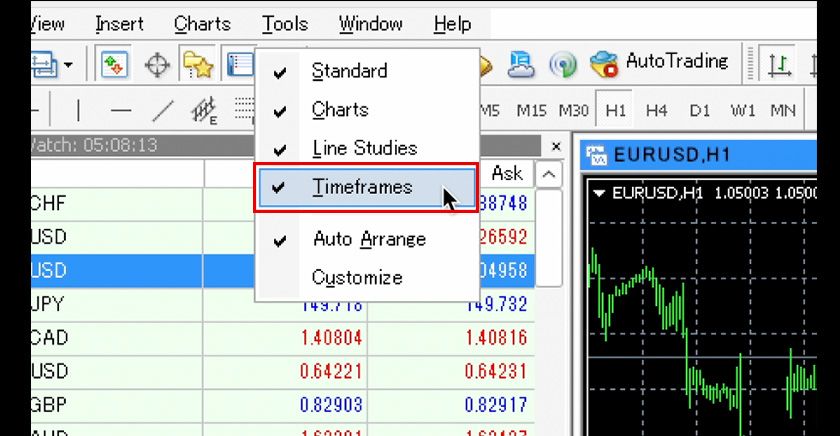Select the vertical line tool
The width and height of the screenshot is (840, 436).
point(79,110)
